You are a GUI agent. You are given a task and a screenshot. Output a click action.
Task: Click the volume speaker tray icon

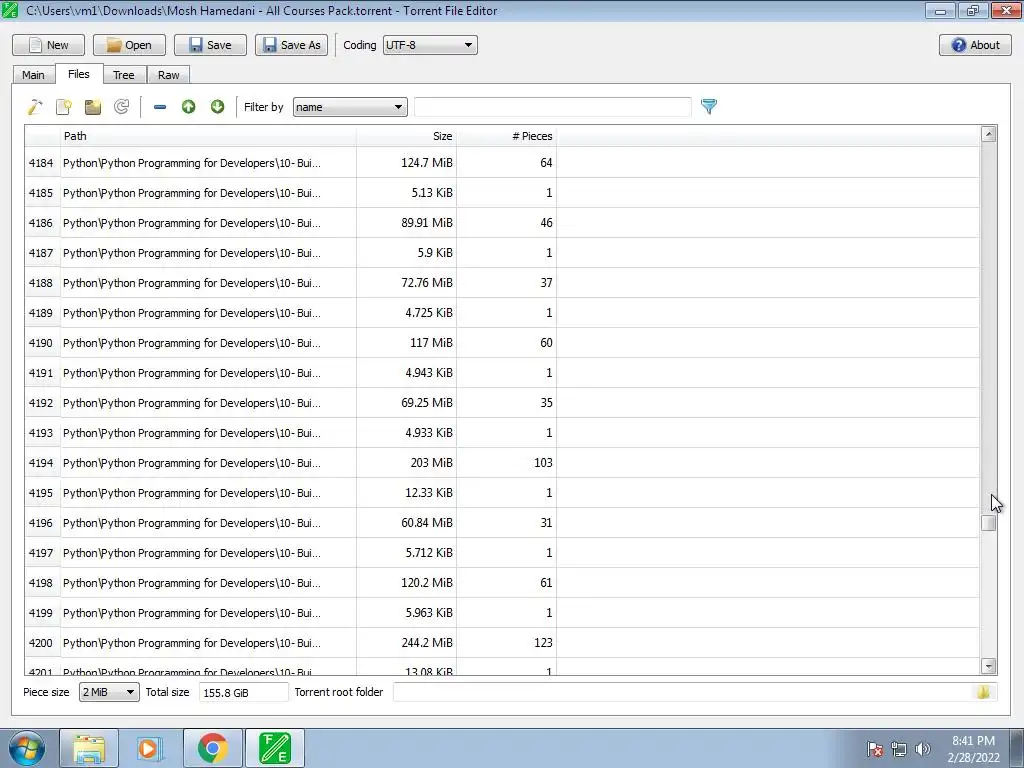tap(923, 749)
